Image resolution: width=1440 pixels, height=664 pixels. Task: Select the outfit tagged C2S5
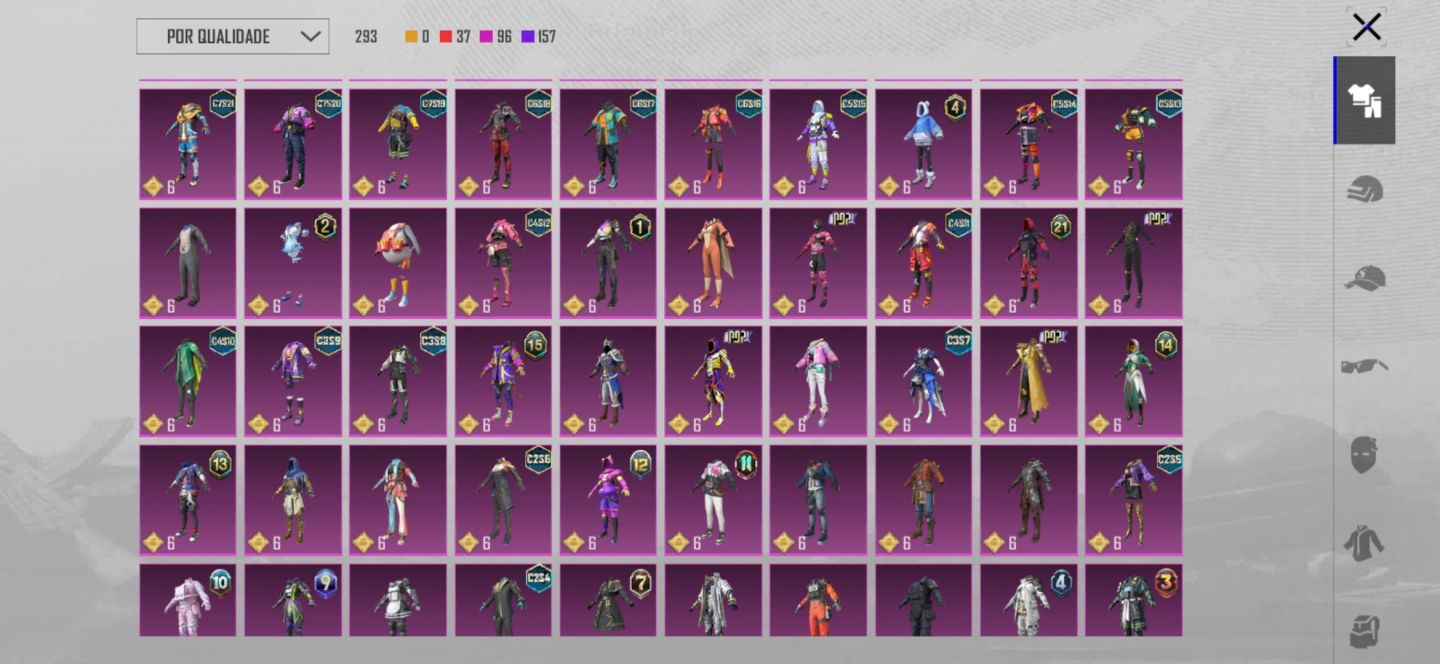(1134, 500)
